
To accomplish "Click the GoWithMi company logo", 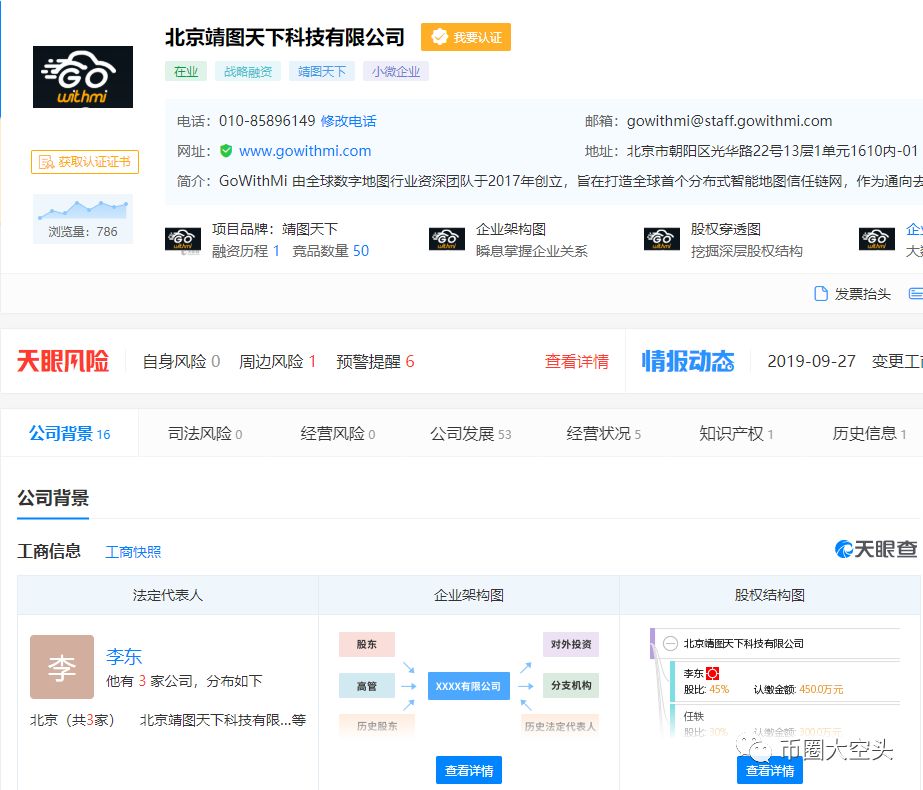I will click(x=83, y=77).
